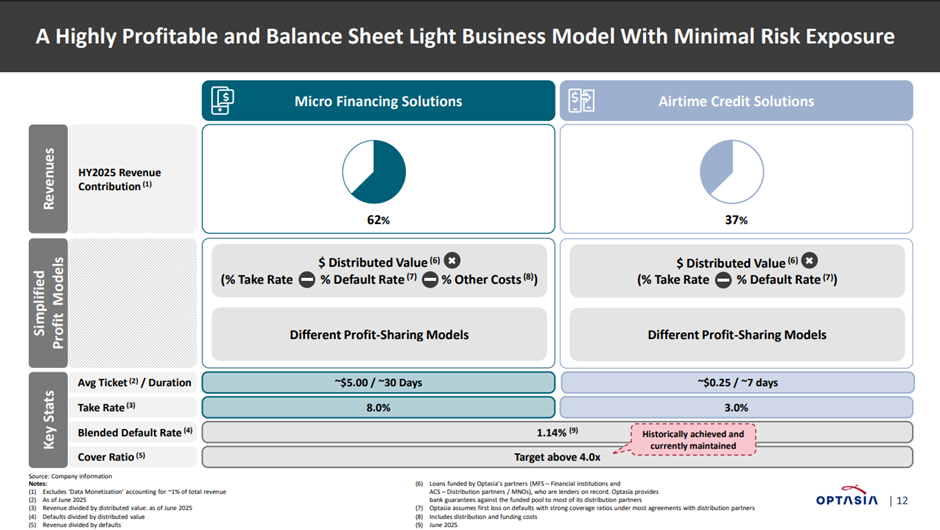This screenshot has width=940, height=530.
Task: Click the multiply icon in Micro Financing formula
Action: tap(452, 260)
